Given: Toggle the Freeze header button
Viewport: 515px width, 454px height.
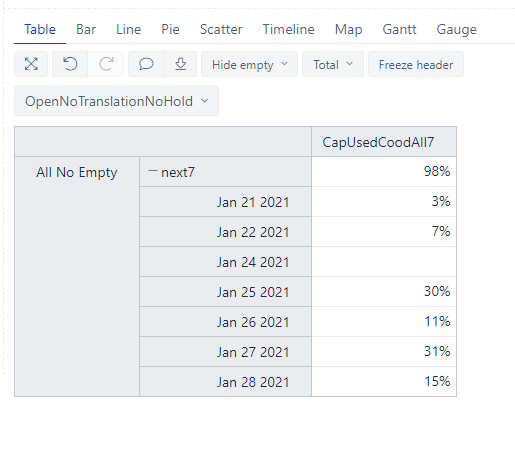Looking at the screenshot, I should 416,64.
